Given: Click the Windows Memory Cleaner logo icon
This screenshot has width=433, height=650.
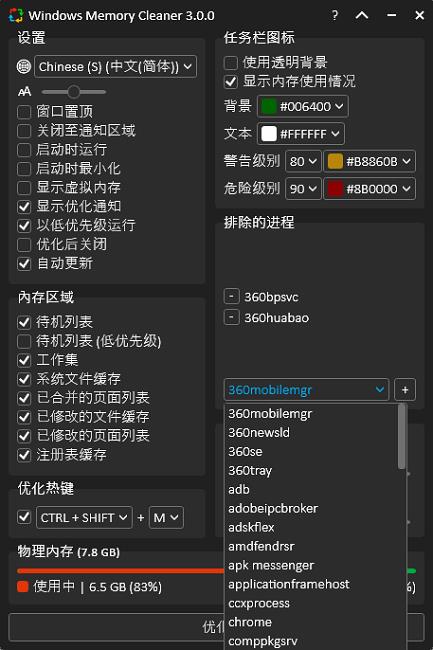Looking at the screenshot, I should (16, 15).
